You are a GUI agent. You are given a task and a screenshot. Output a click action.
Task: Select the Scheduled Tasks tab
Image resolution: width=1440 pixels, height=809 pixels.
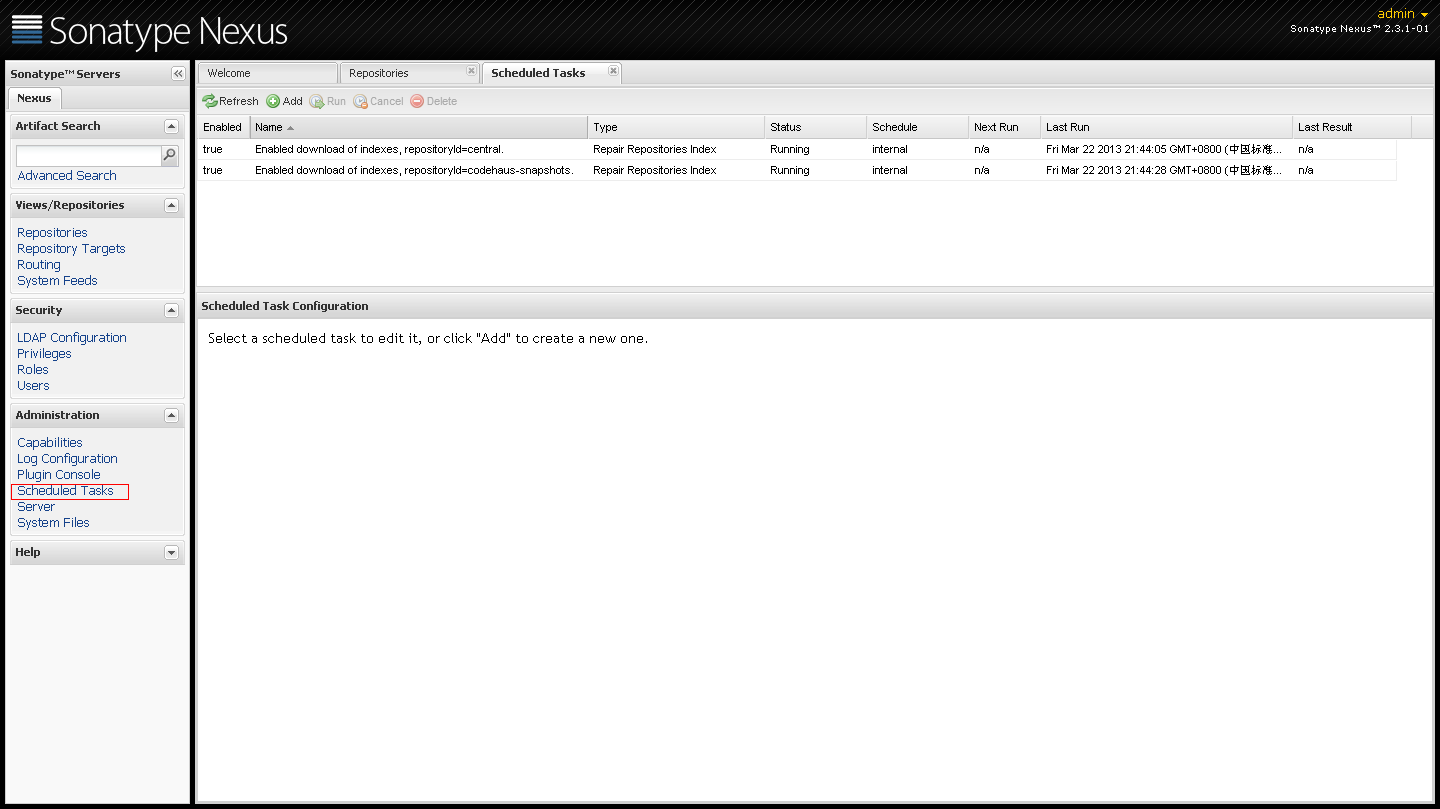[x=551, y=73]
